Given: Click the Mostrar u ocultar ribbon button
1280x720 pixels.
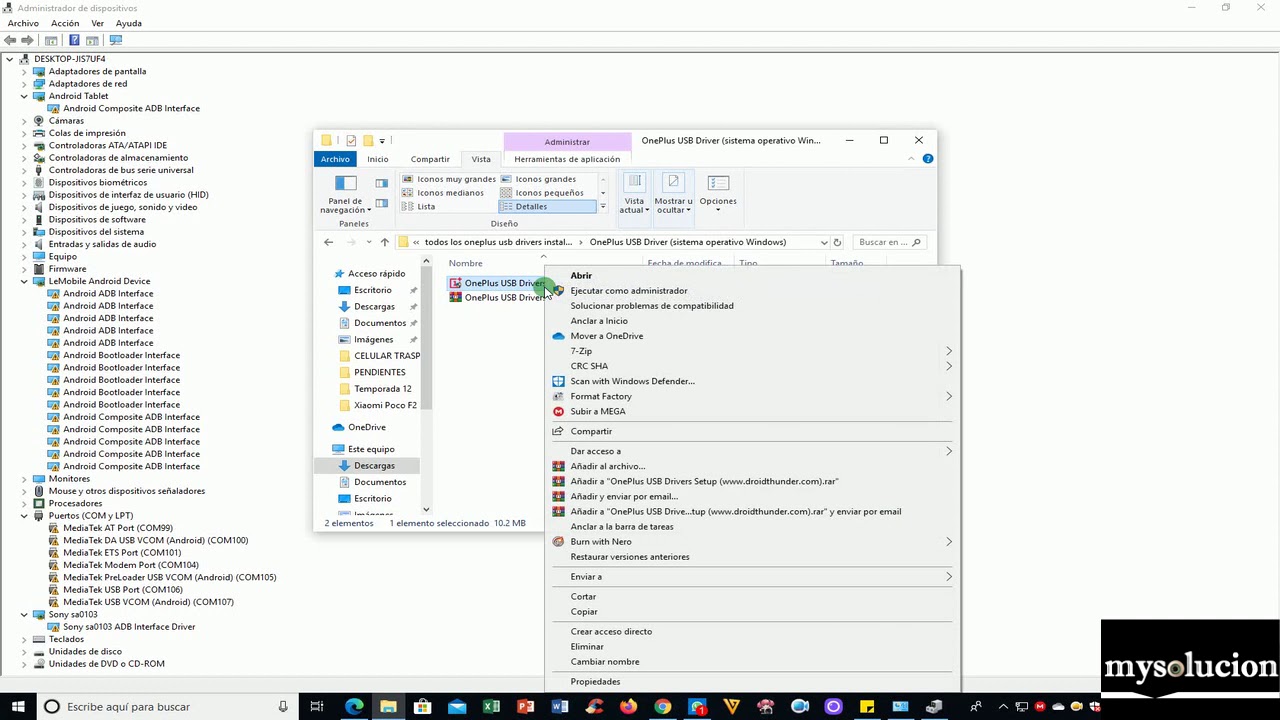Looking at the screenshot, I should coord(672,194).
